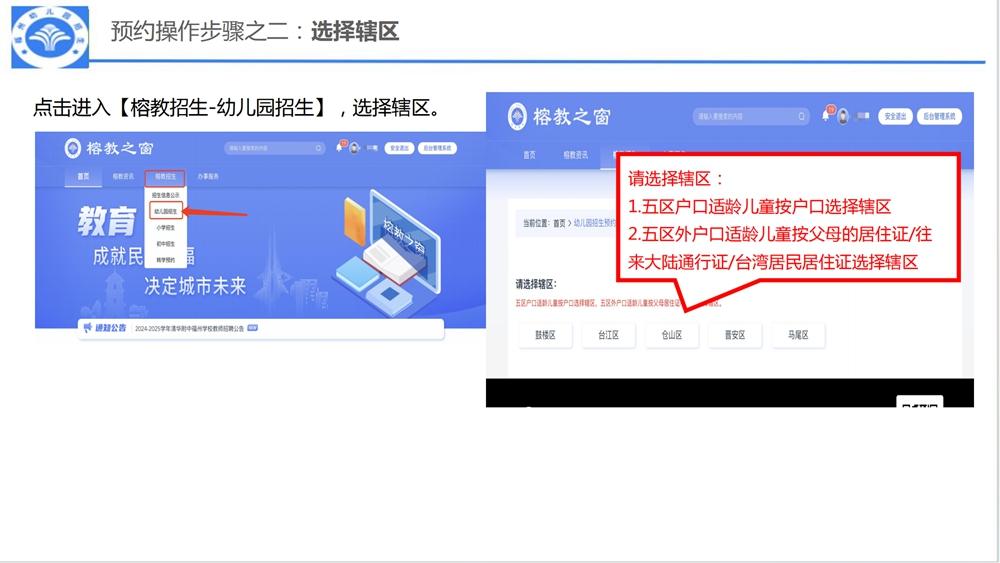Choose the 鼓楼区 district button

point(544,336)
